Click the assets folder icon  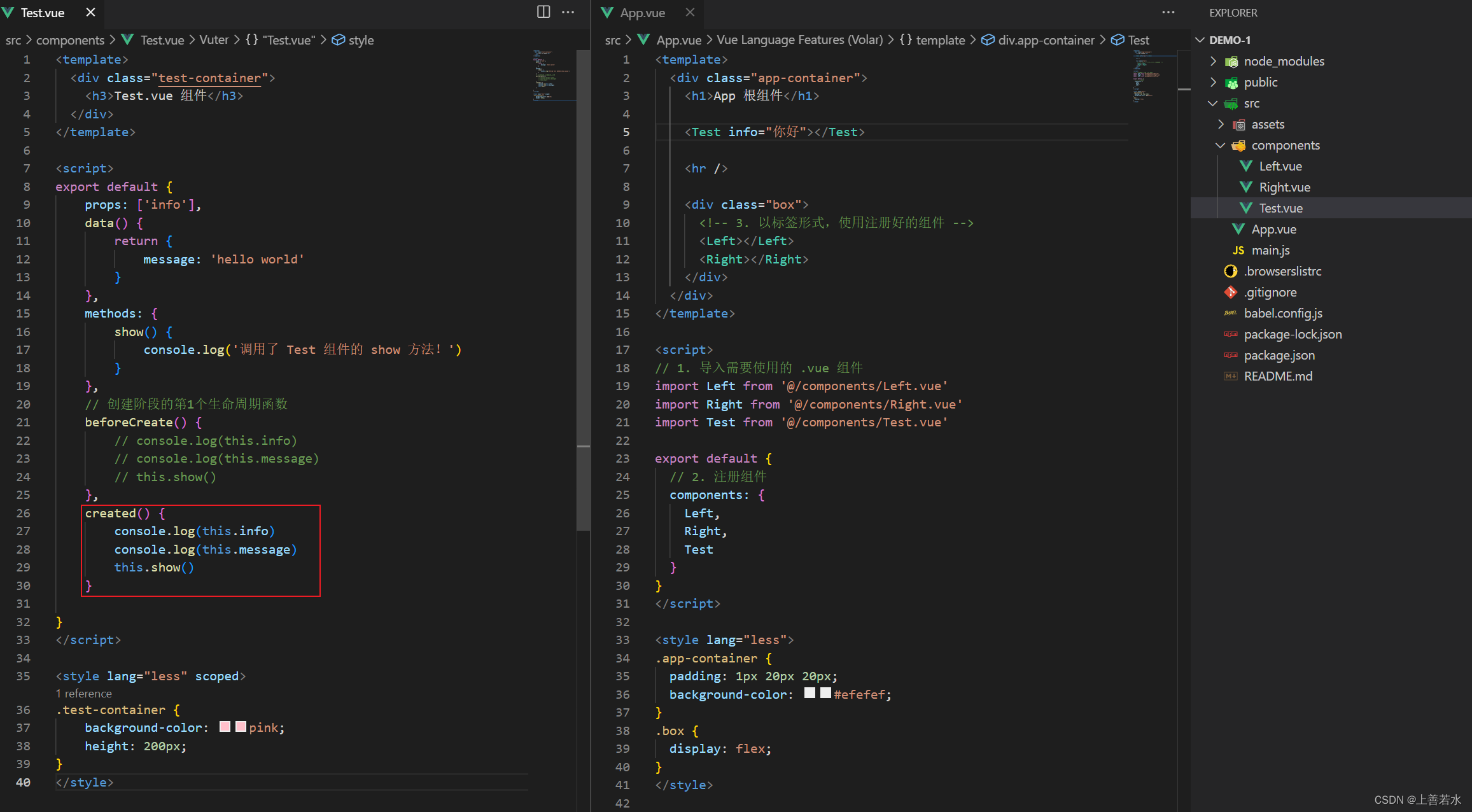[1239, 125]
